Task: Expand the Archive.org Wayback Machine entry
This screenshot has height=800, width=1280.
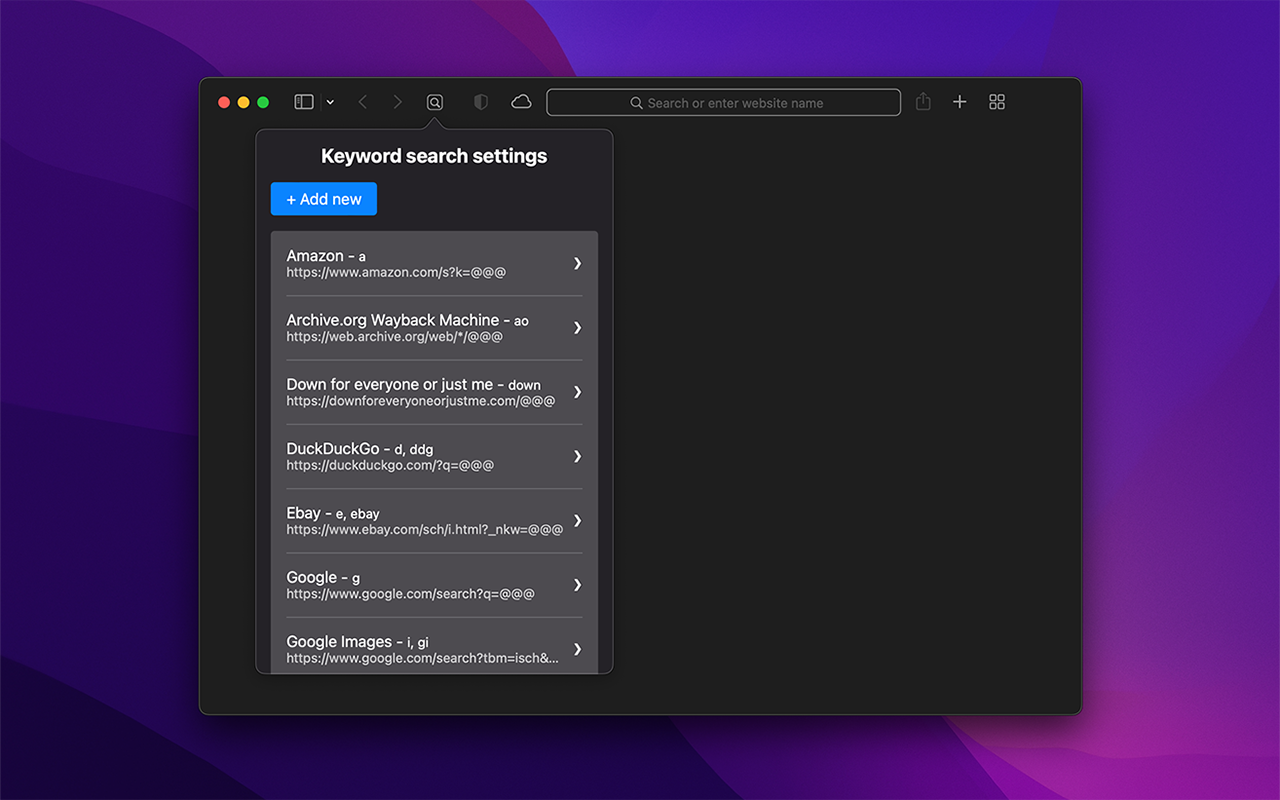Action: coord(577,327)
